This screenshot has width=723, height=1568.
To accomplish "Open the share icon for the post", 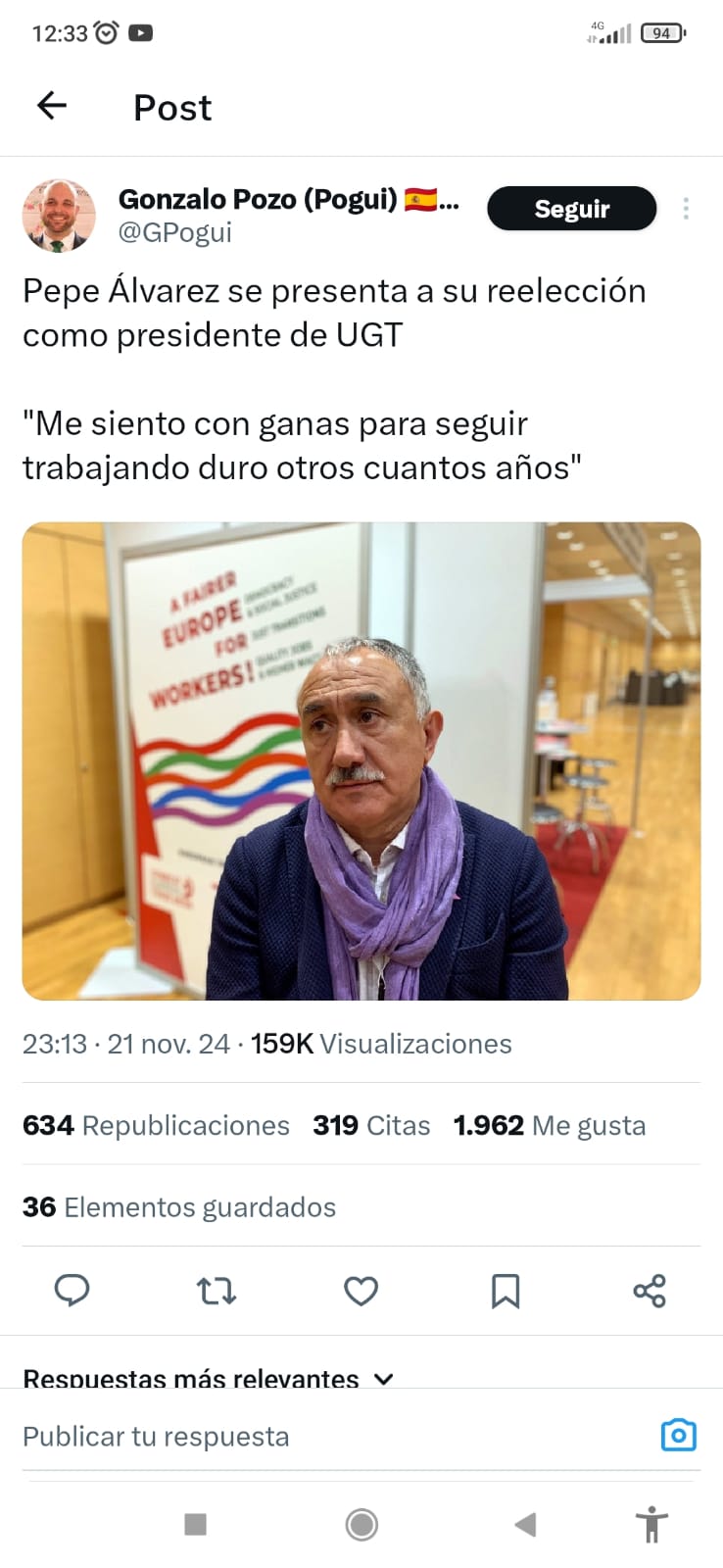I will click(x=650, y=1291).
